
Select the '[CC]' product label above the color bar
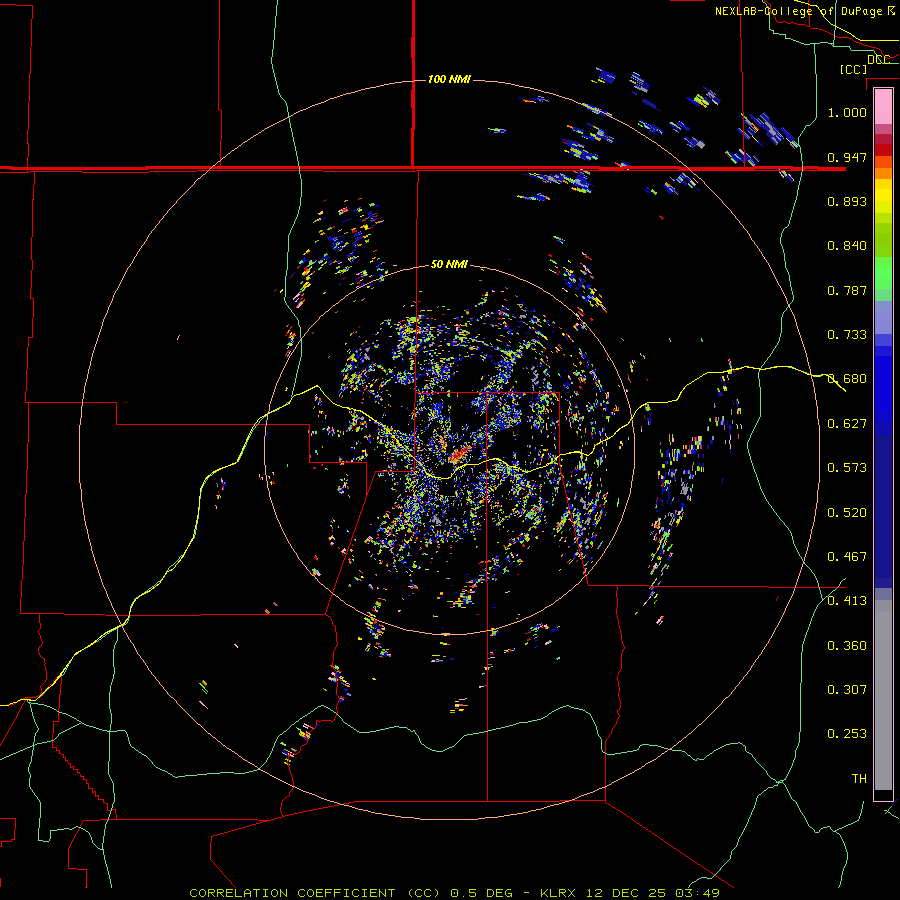854,69
